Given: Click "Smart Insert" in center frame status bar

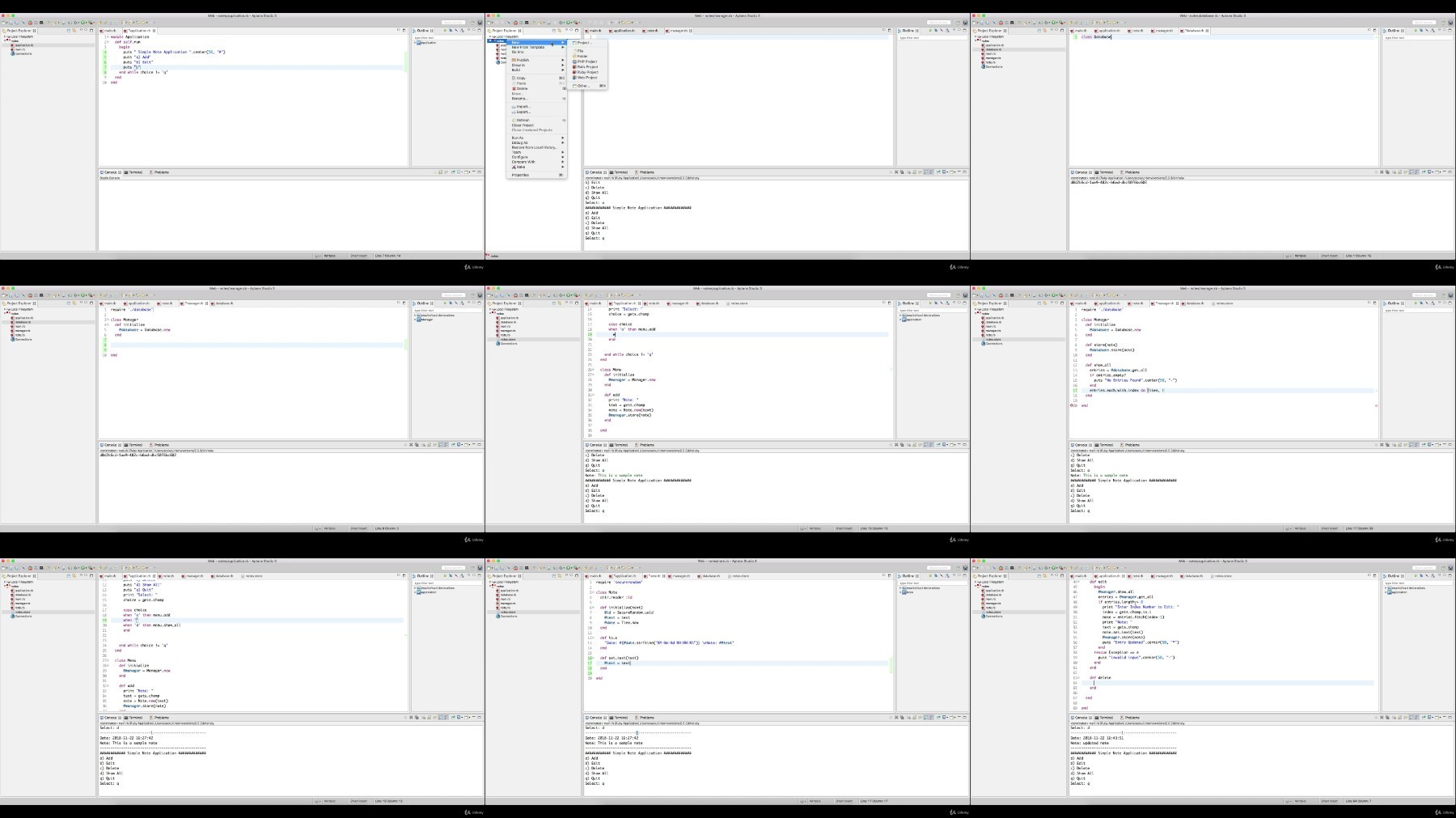Looking at the screenshot, I should [x=844, y=528].
